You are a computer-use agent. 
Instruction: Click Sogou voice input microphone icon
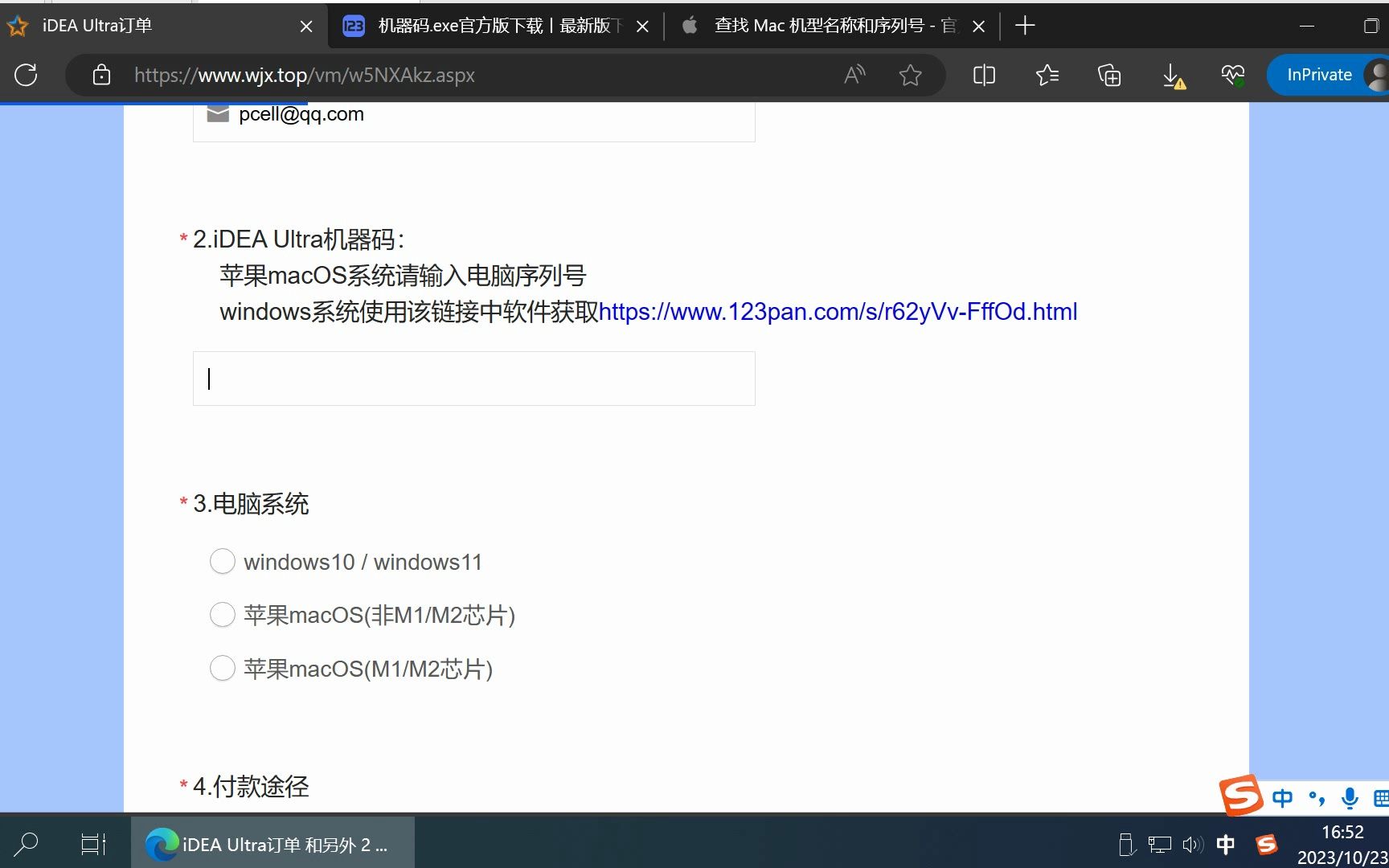[1350, 798]
